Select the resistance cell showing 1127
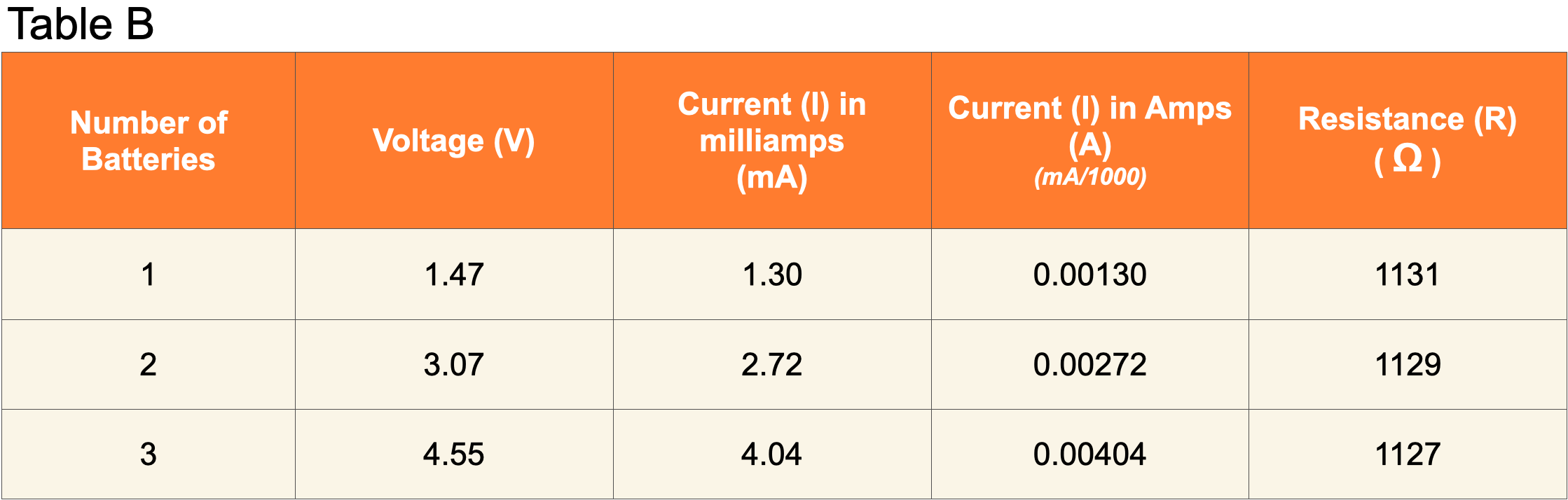This screenshot has width=1568, height=500. tap(1408, 454)
